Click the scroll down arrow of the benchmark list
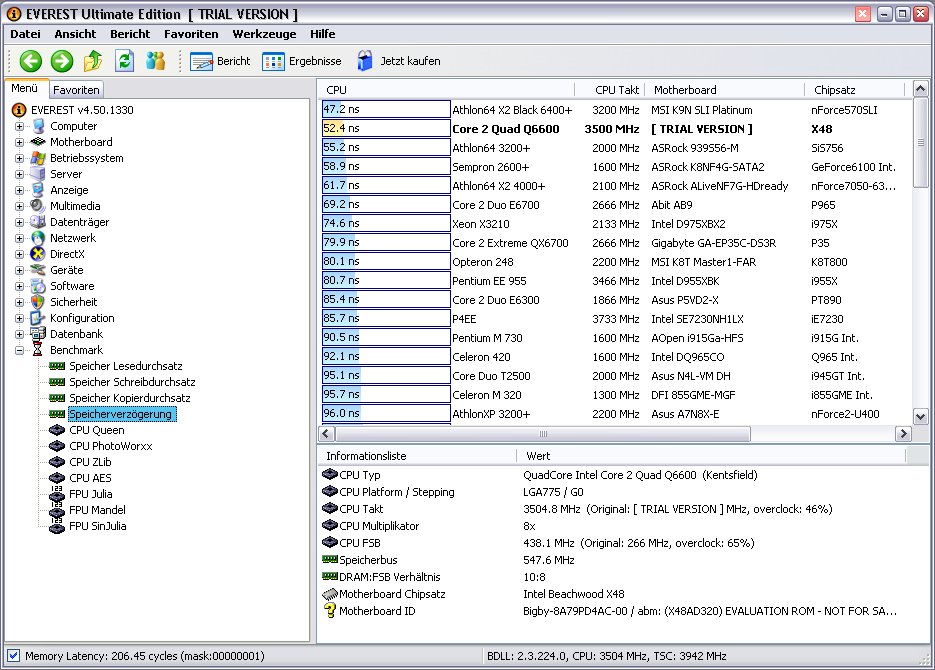The image size is (935, 670). click(920, 417)
